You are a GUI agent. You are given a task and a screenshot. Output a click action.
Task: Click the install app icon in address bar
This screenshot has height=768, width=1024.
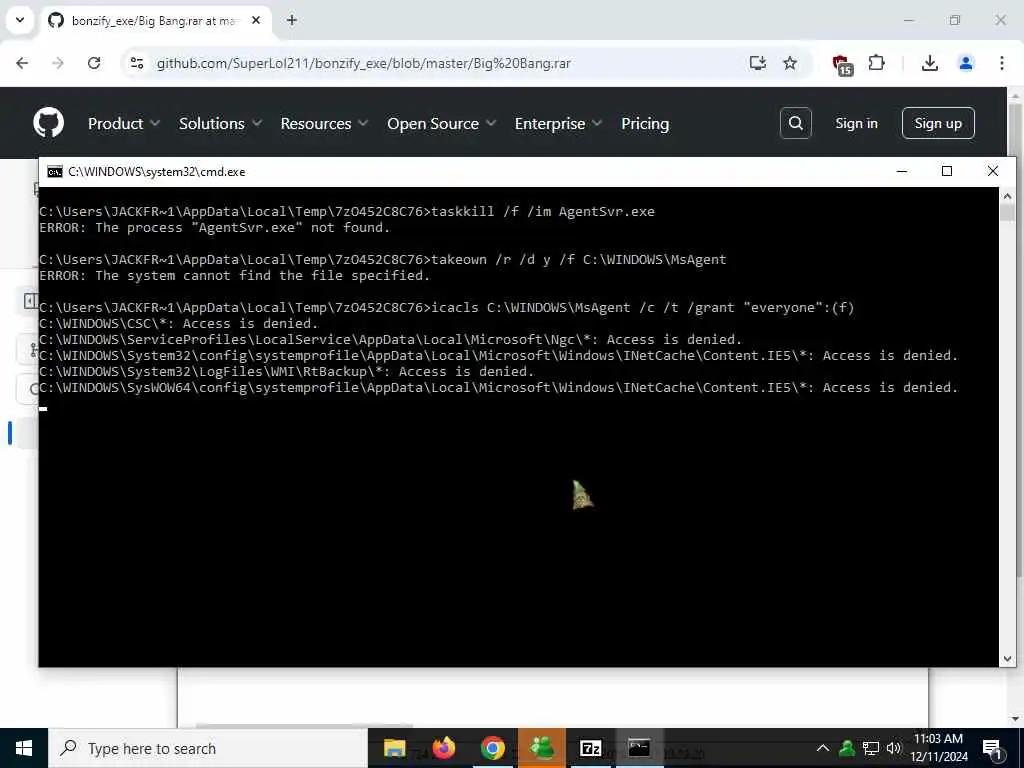pos(758,63)
